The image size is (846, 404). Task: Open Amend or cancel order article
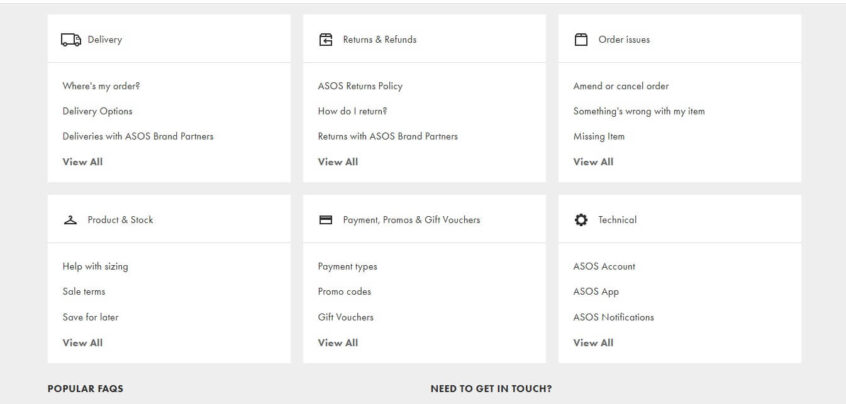(x=621, y=86)
